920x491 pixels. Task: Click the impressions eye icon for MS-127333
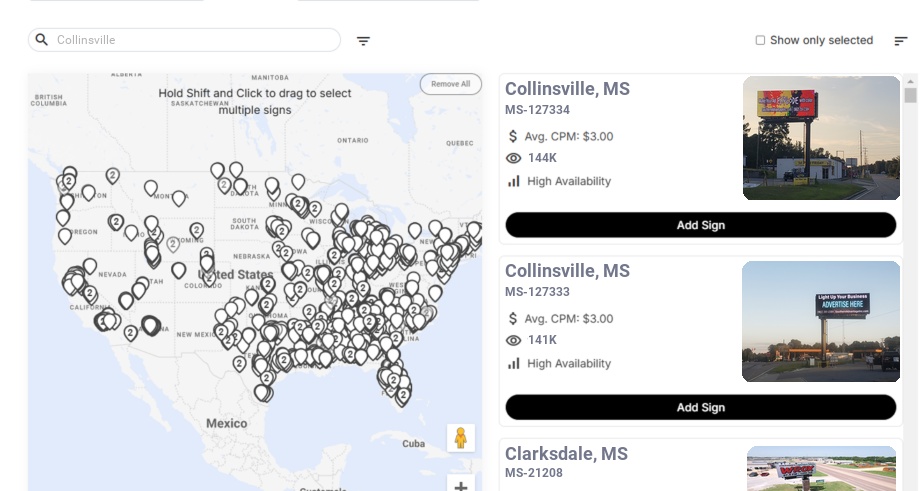click(x=514, y=340)
